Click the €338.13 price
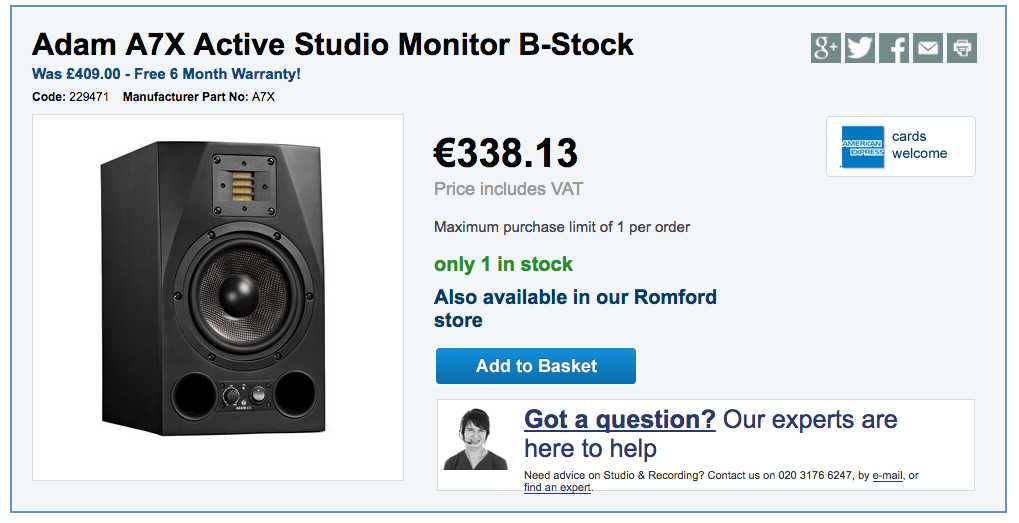Viewport: 1019px width, 523px height. point(505,153)
